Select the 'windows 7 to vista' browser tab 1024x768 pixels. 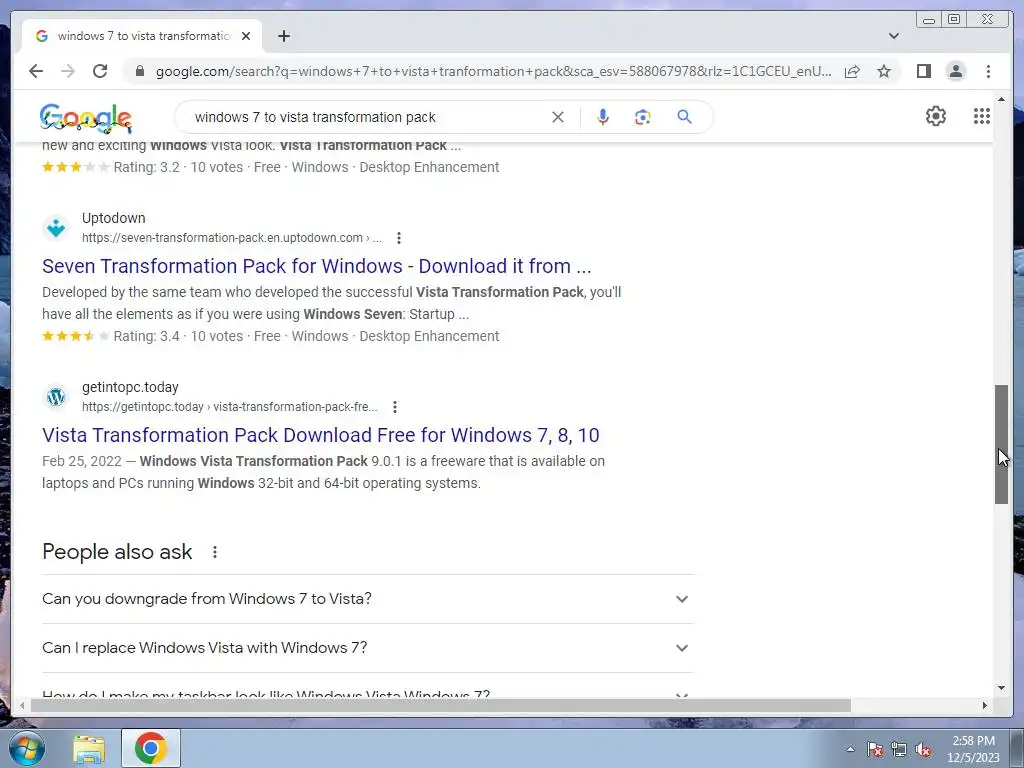tap(142, 36)
